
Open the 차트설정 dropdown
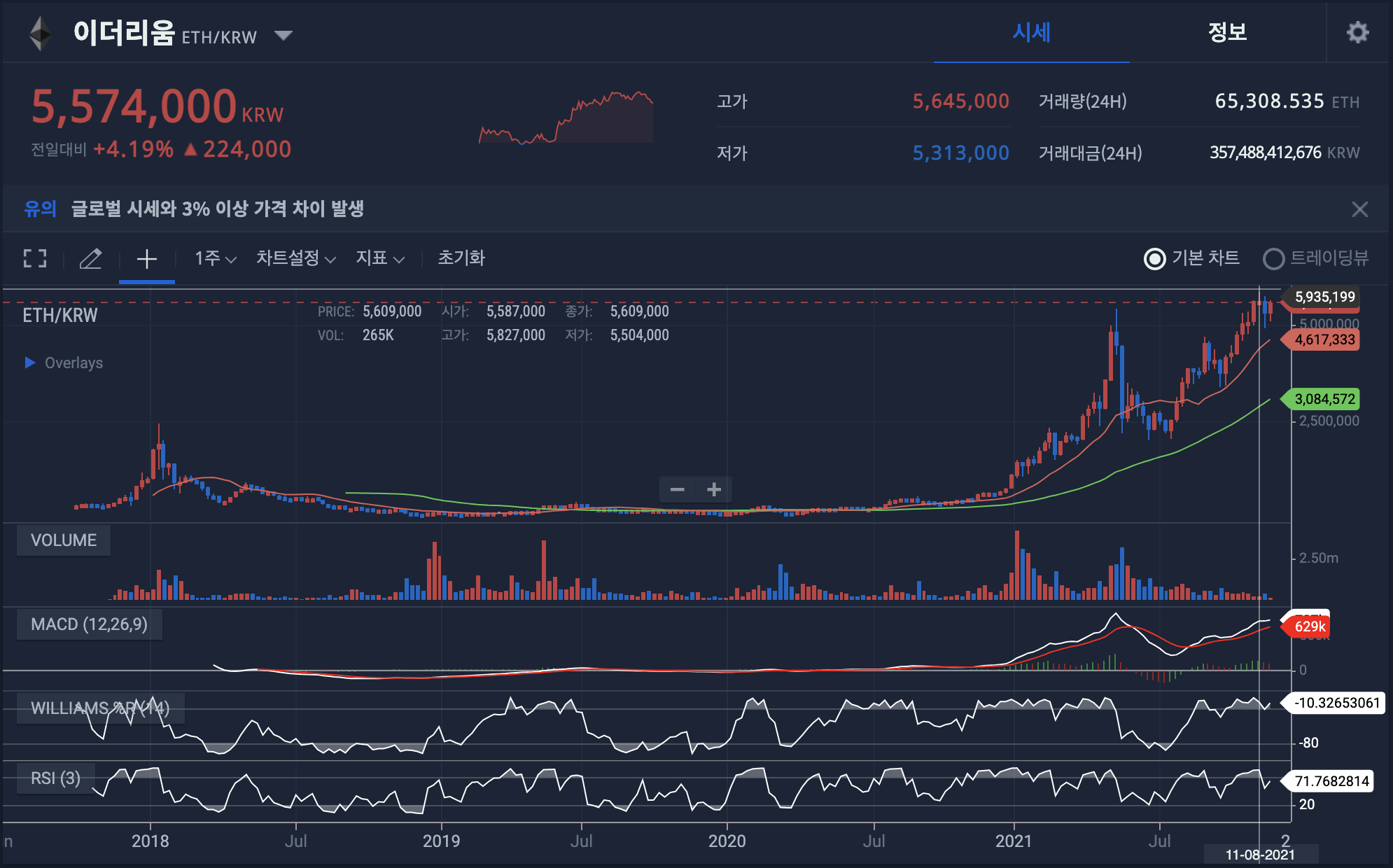pyautogui.click(x=295, y=258)
